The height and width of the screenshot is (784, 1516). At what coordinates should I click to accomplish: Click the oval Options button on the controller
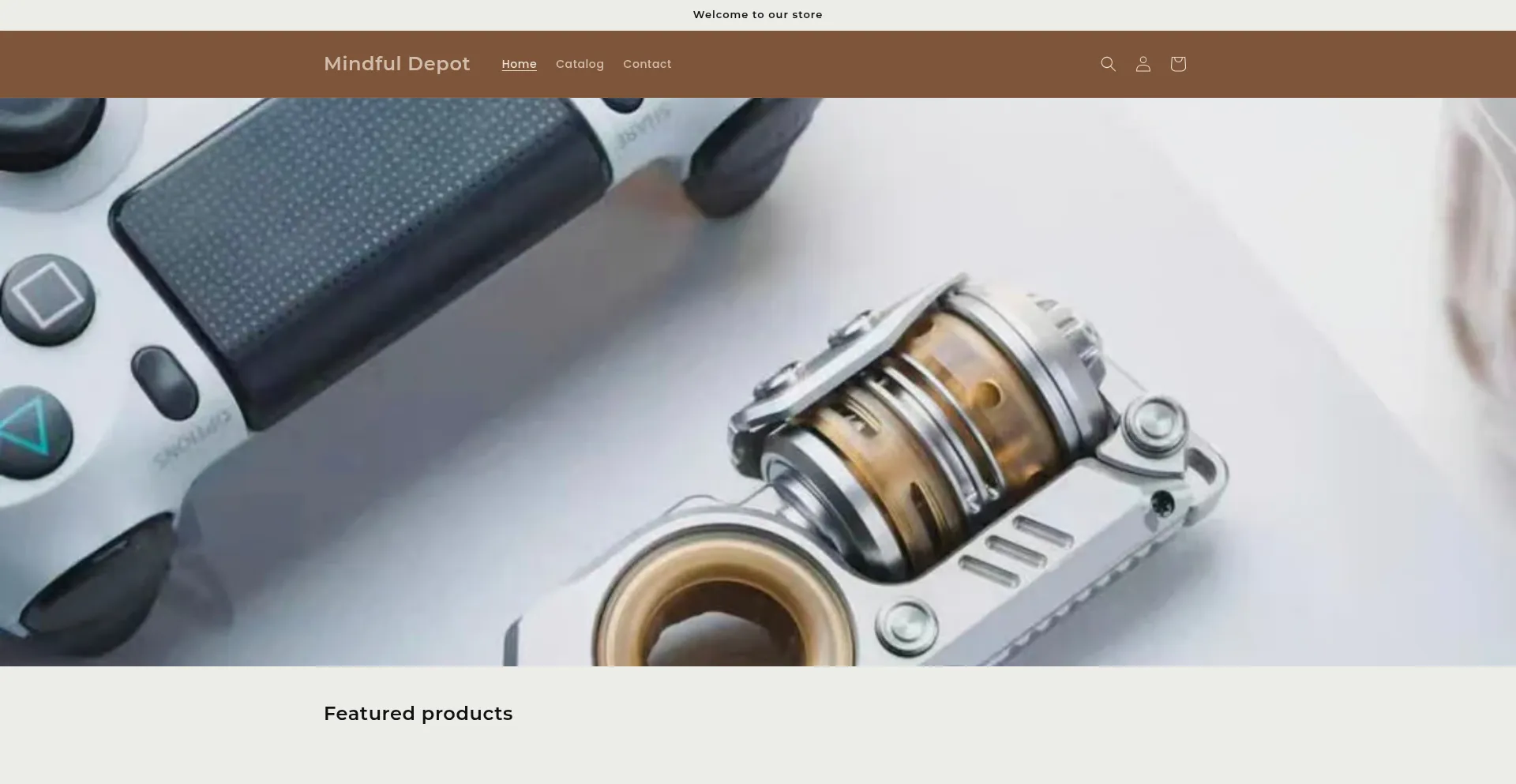tap(164, 383)
